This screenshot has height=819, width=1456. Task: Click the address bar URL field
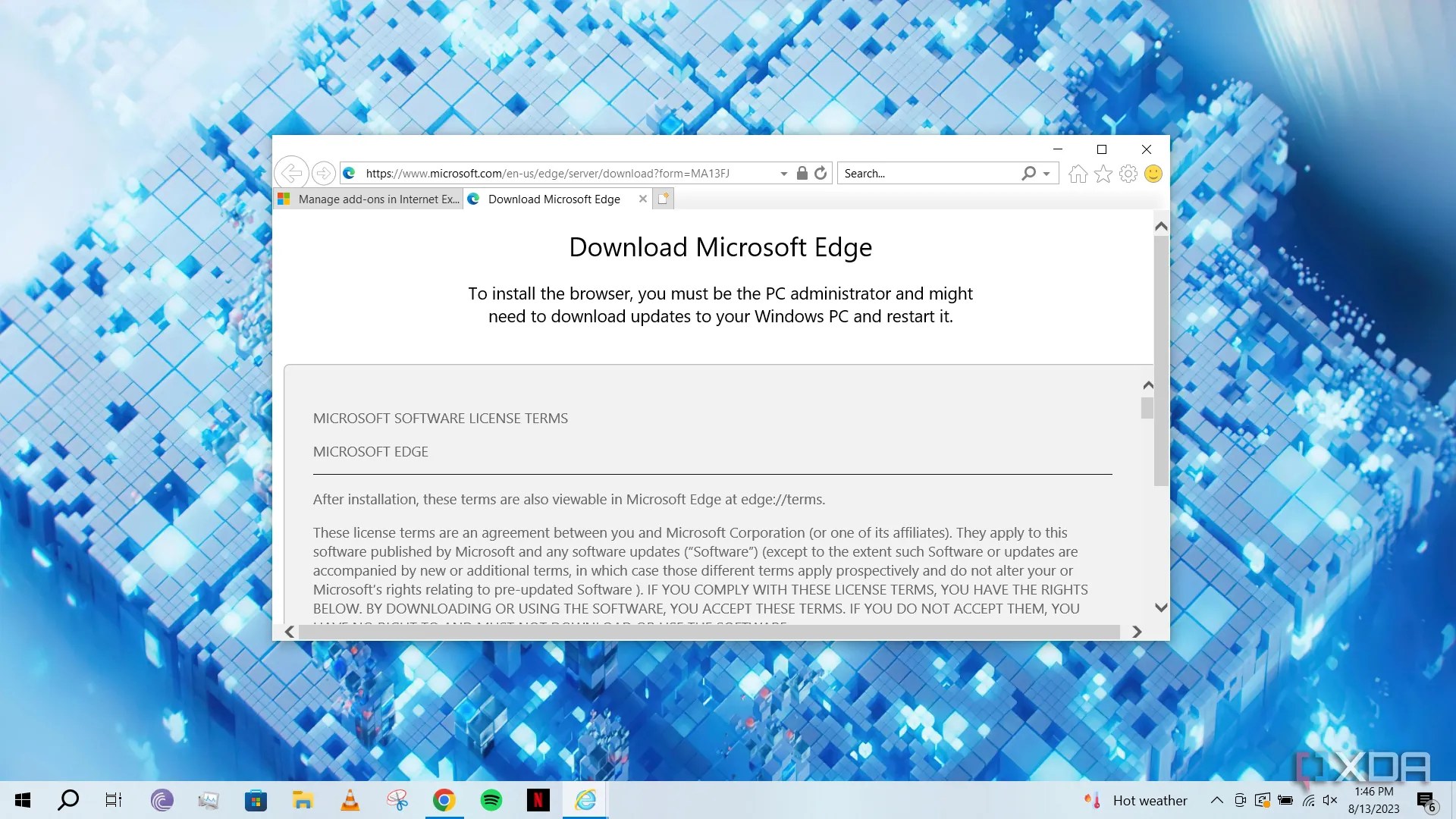pos(561,174)
